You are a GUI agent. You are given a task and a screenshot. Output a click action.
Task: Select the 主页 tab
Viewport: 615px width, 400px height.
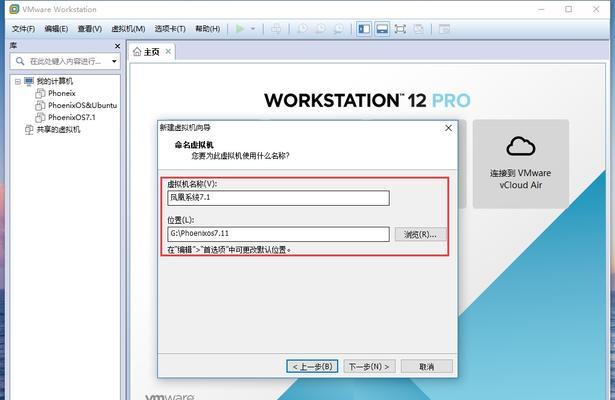(151, 52)
